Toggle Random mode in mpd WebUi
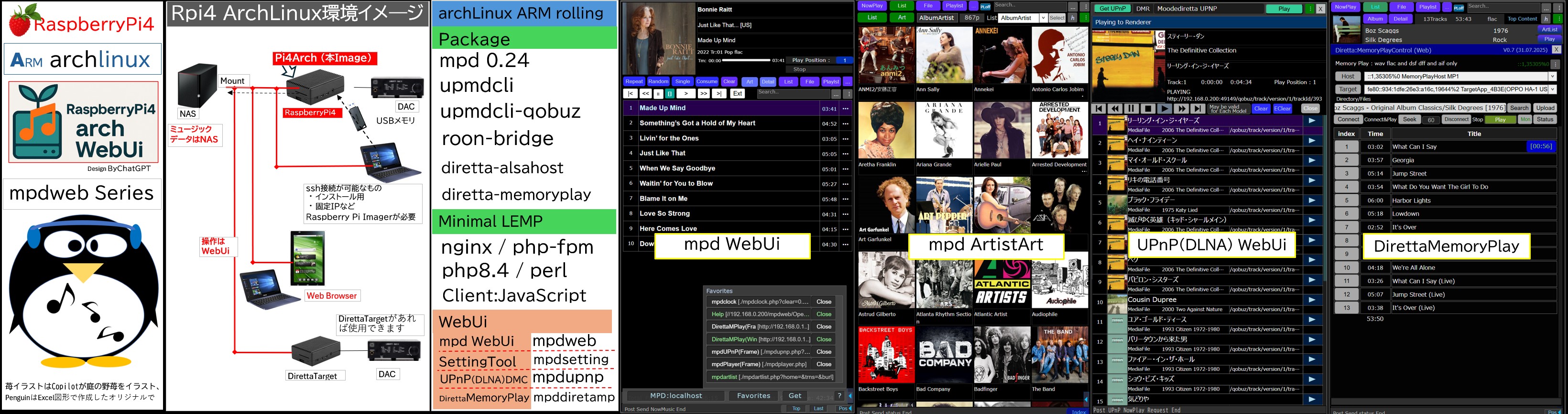Image resolution: width=1568 pixels, height=414 pixels. (659, 82)
